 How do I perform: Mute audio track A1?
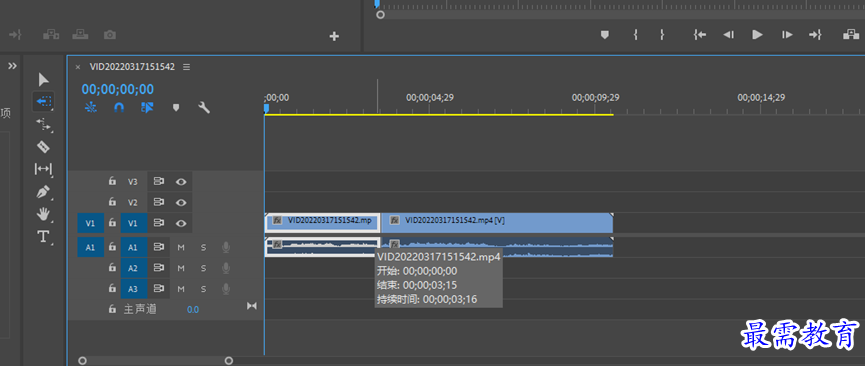pos(181,247)
